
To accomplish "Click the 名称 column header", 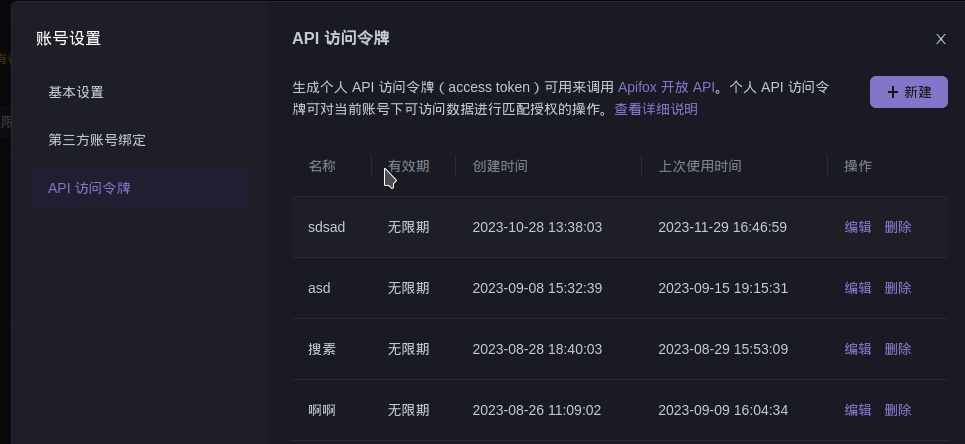I will coord(322,166).
